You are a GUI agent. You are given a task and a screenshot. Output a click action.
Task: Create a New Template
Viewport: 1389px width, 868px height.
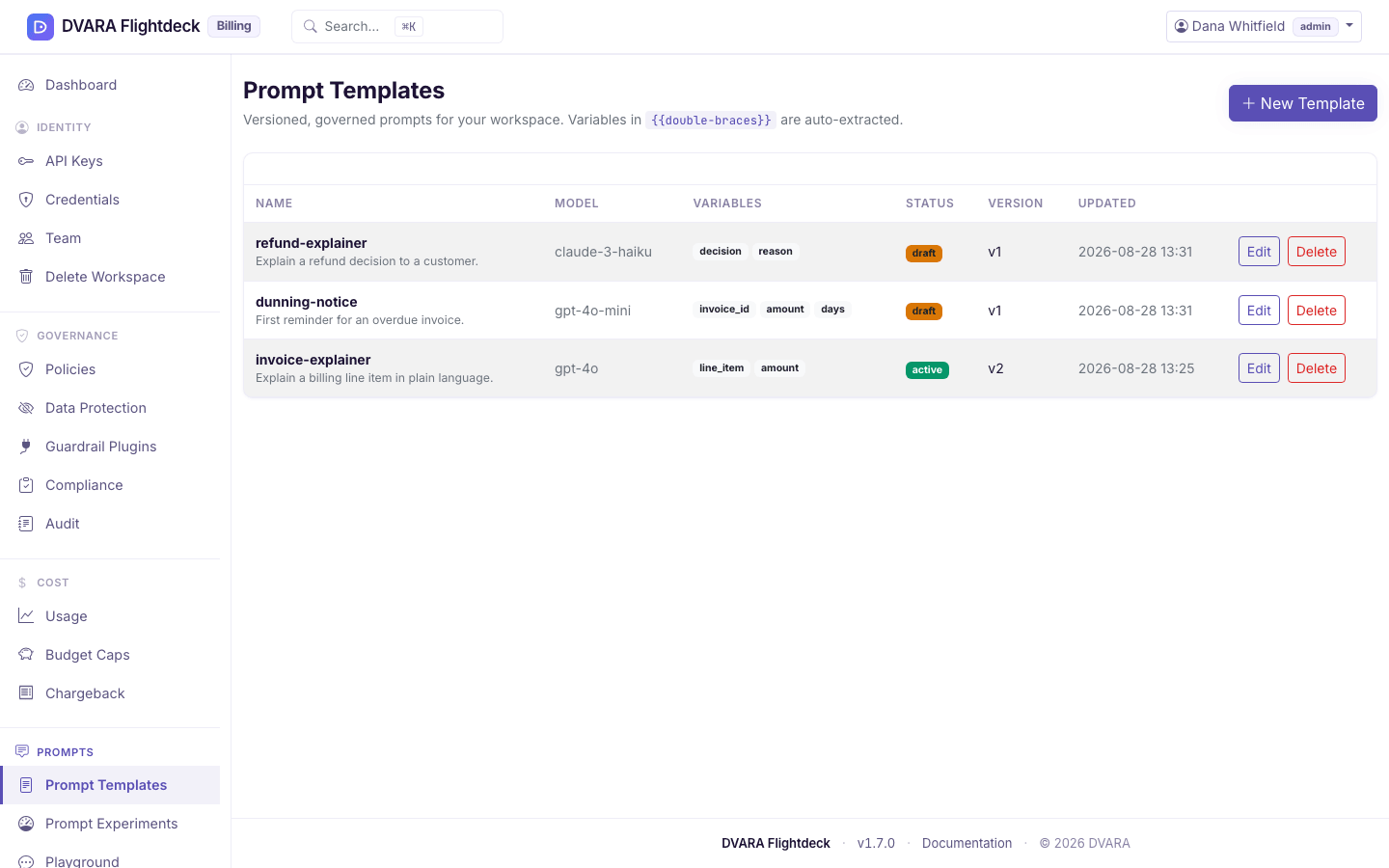click(x=1302, y=103)
